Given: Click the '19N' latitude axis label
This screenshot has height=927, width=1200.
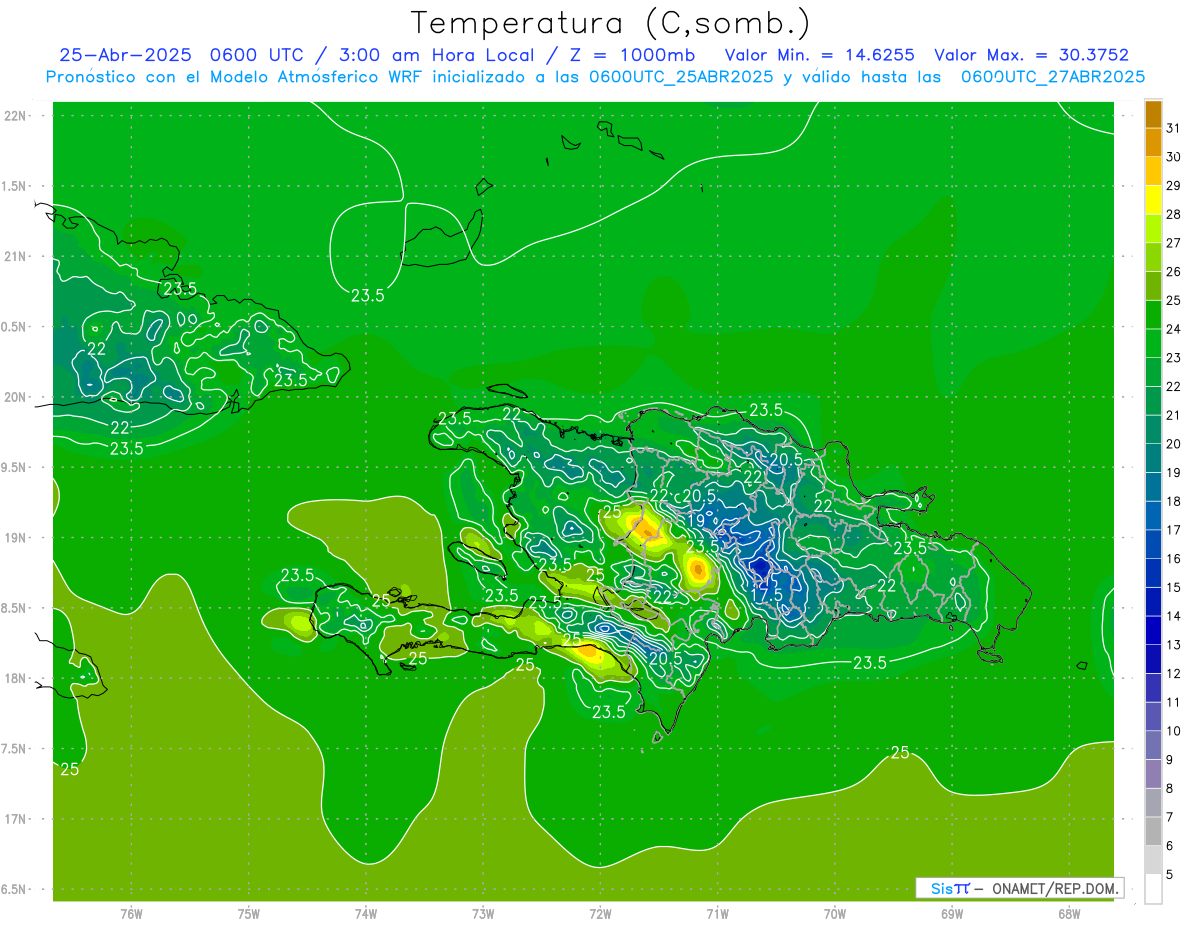Looking at the screenshot, I should click(16, 538).
